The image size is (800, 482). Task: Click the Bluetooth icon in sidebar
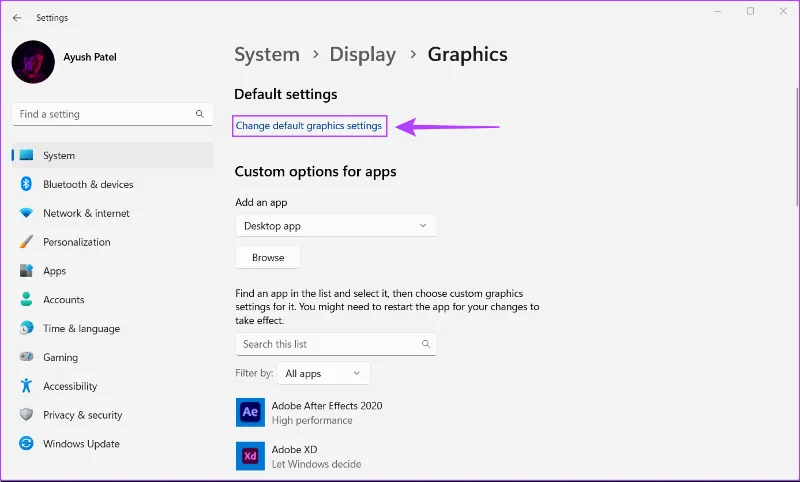click(26, 184)
